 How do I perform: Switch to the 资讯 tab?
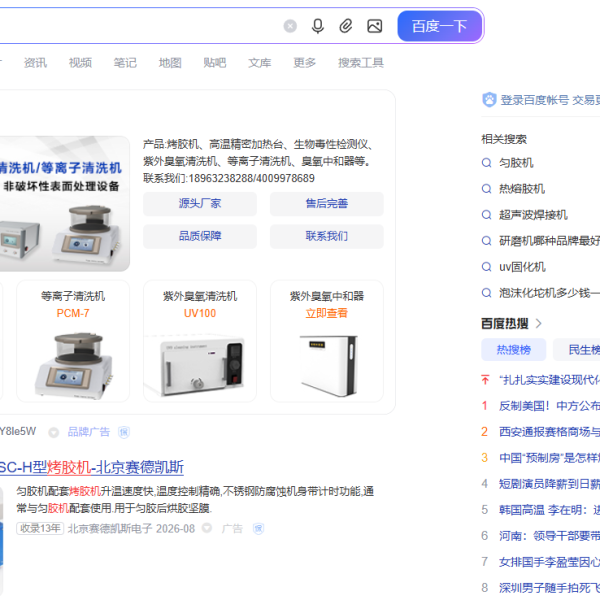pyautogui.click(x=35, y=63)
